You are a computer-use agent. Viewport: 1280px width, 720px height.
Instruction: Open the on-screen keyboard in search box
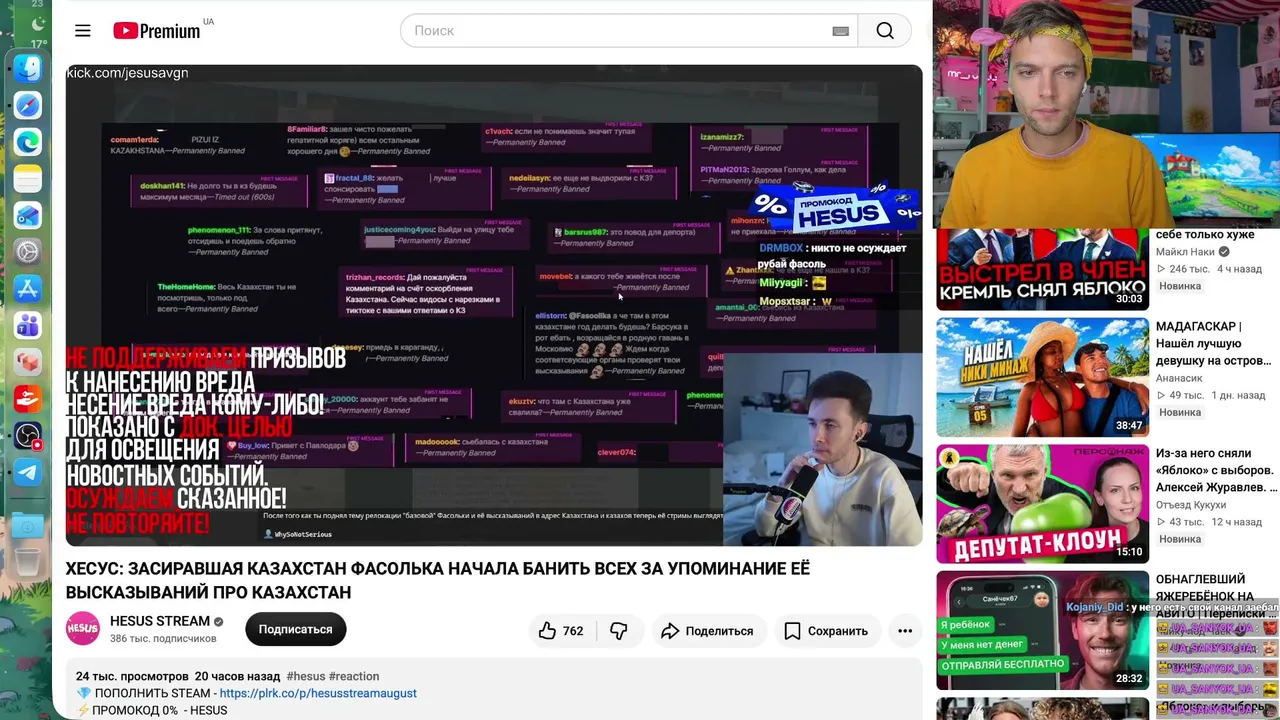(840, 31)
